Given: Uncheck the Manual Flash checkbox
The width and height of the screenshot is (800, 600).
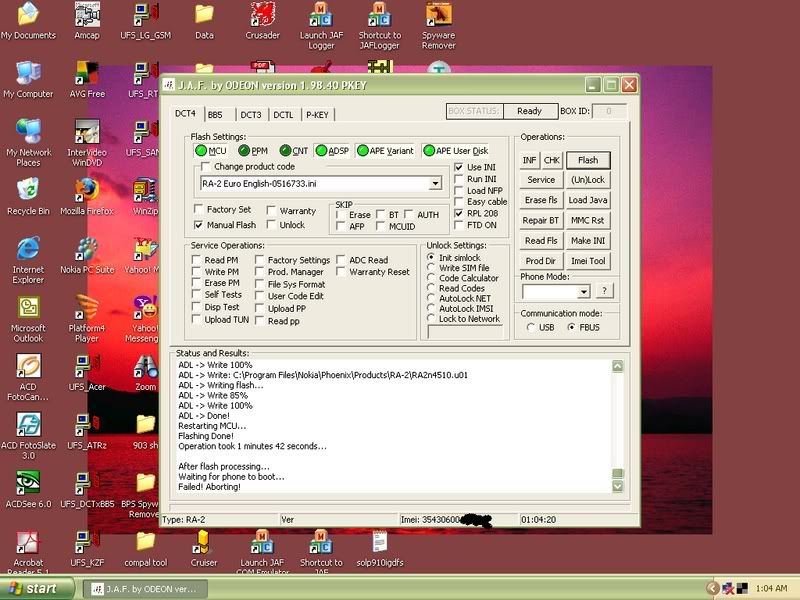Looking at the screenshot, I should [198, 224].
